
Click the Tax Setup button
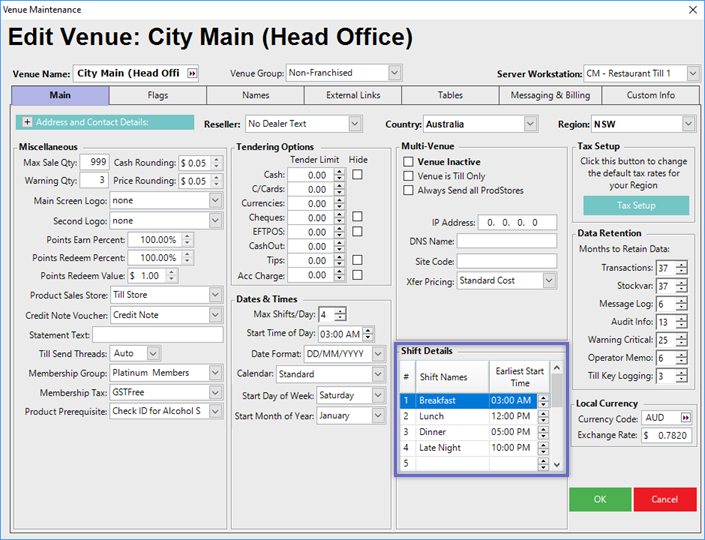pos(636,205)
